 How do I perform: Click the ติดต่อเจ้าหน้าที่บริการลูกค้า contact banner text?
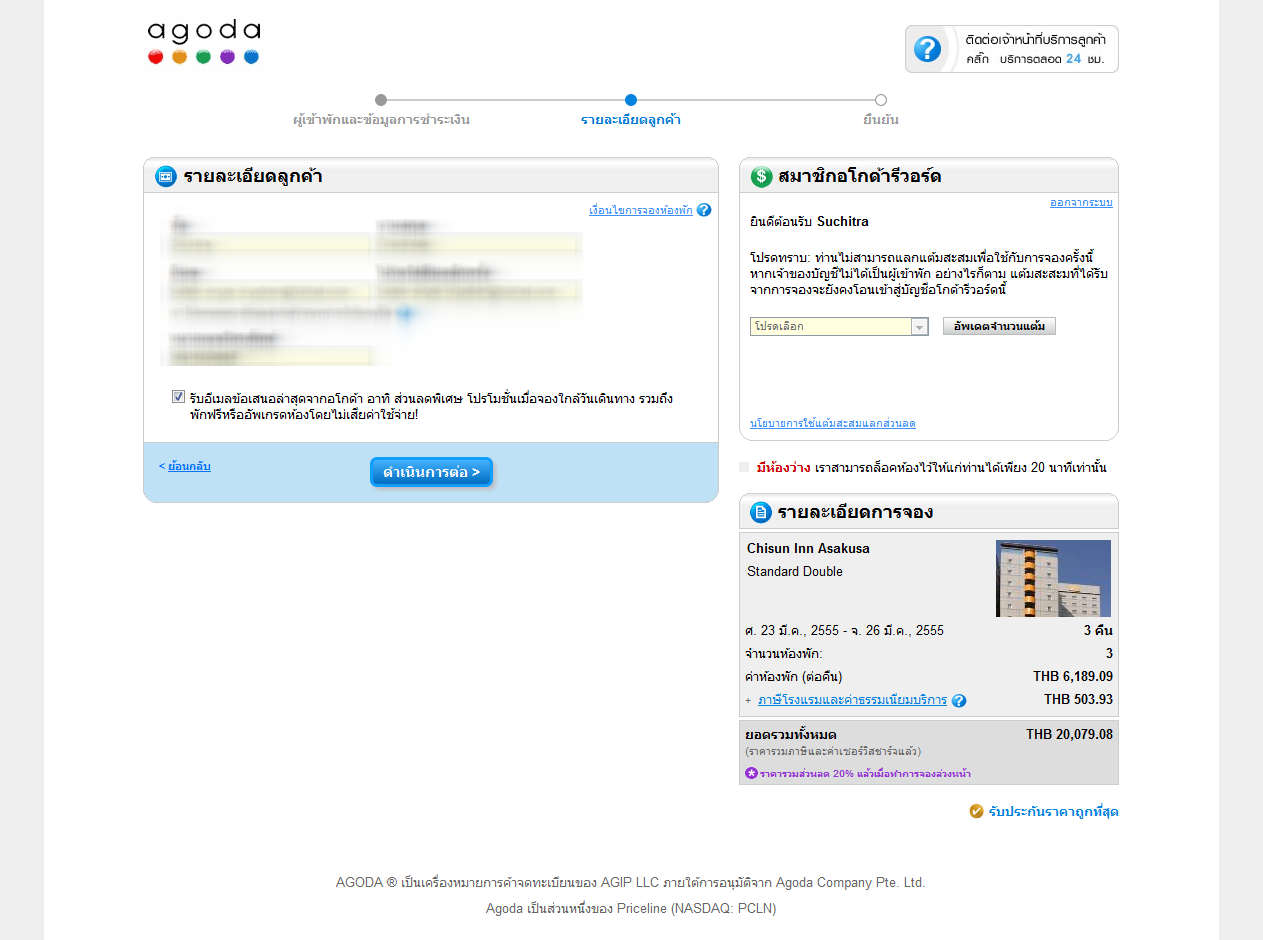coord(1036,39)
